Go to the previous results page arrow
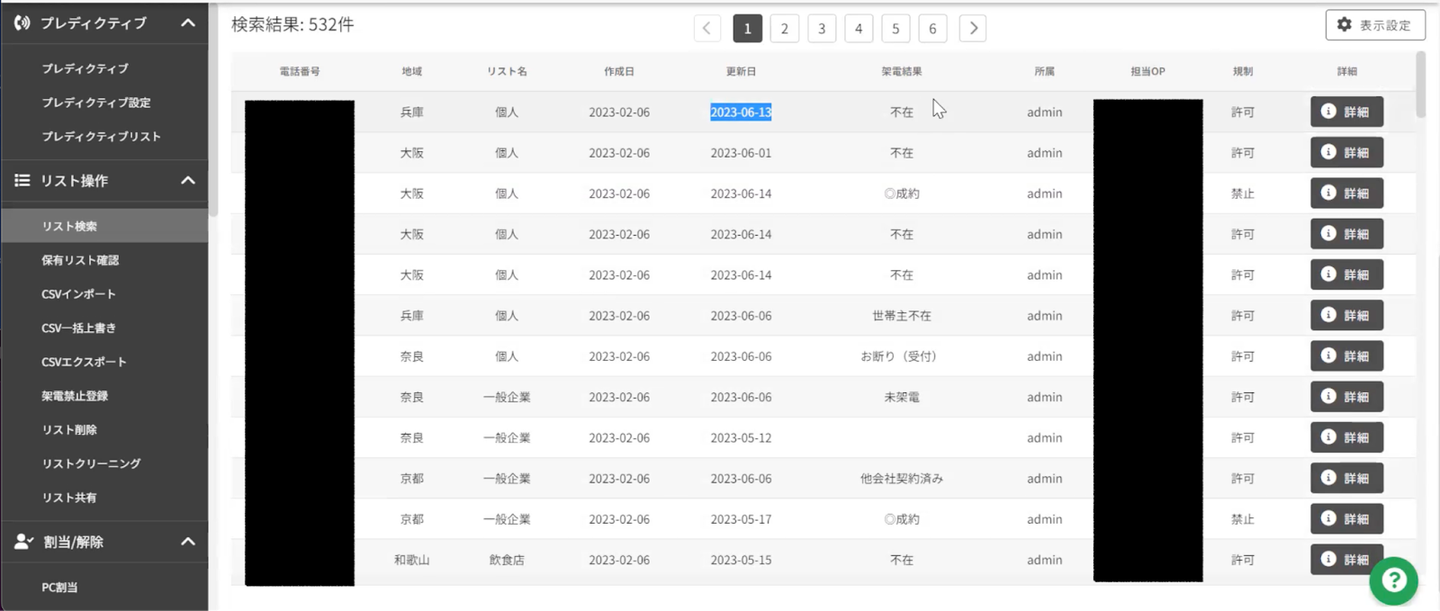The image size is (1440, 611). [x=707, y=29]
